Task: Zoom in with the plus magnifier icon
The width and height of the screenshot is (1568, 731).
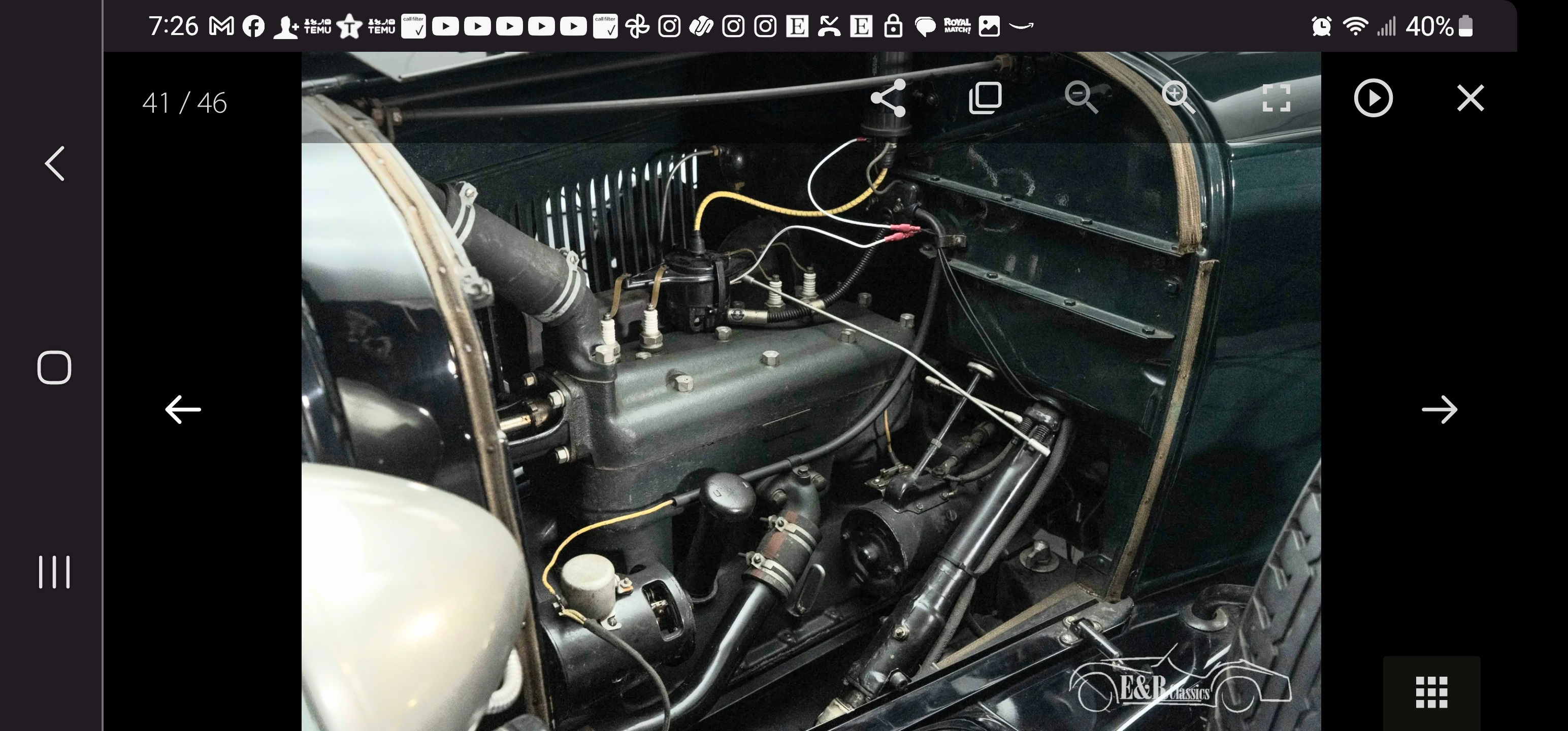Action: [1179, 98]
